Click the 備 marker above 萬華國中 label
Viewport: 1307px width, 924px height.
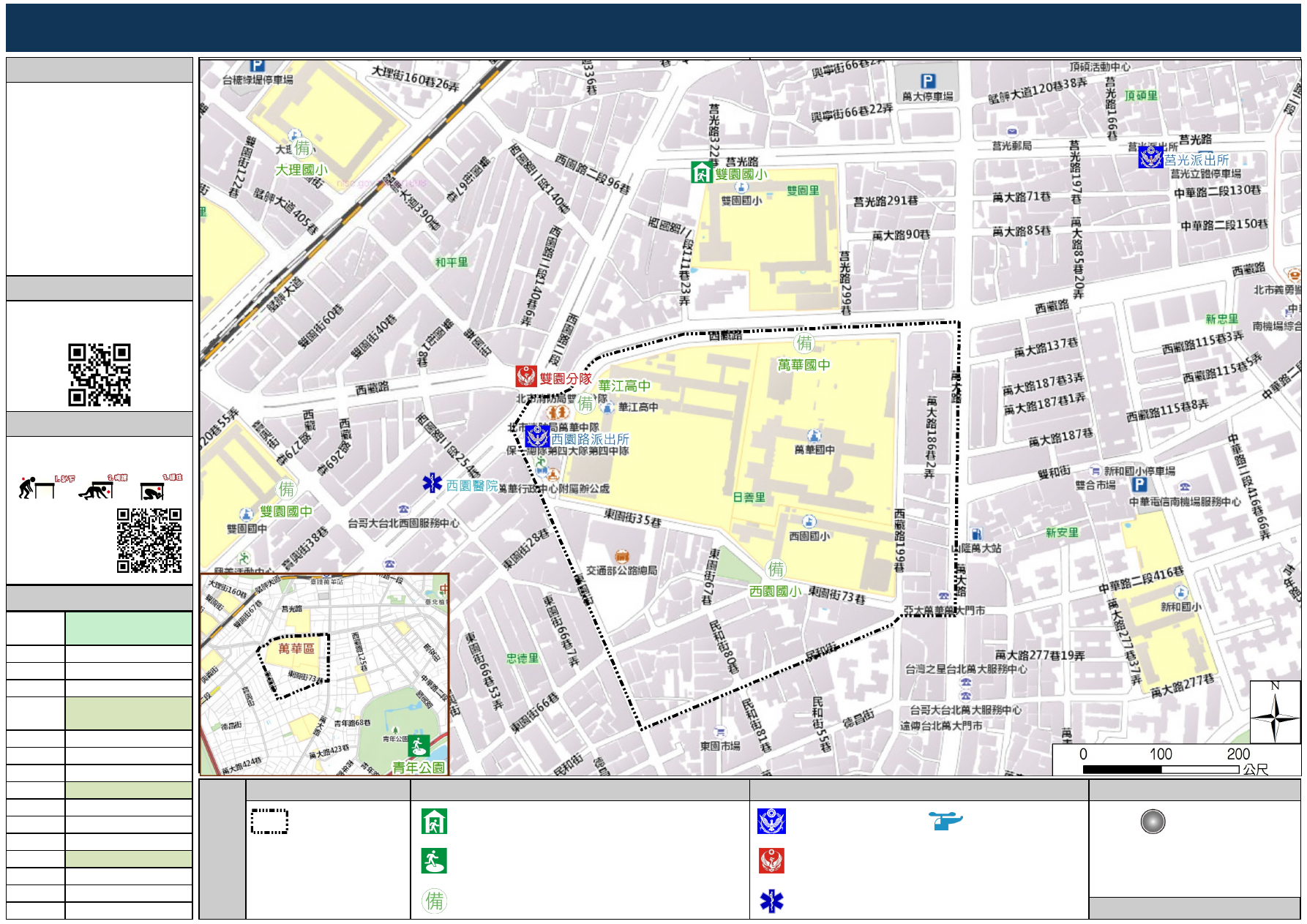(804, 343)
